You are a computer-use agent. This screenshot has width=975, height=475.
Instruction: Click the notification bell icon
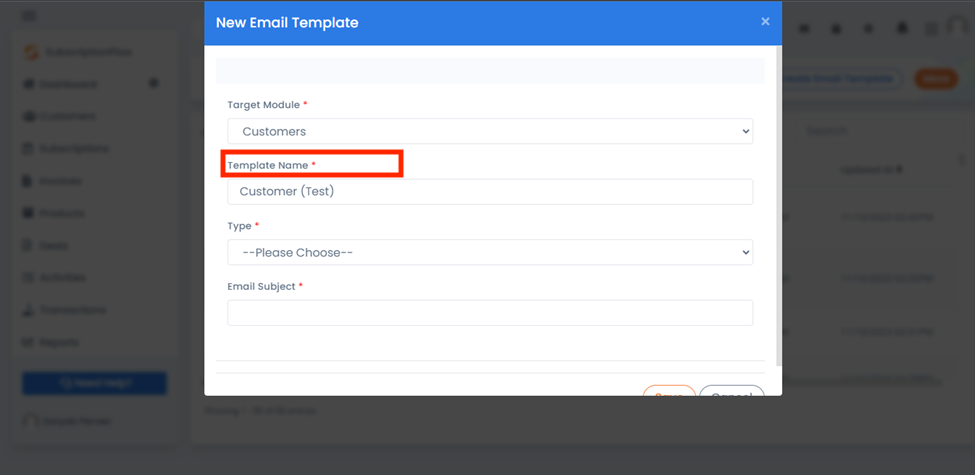click(901, 28)
